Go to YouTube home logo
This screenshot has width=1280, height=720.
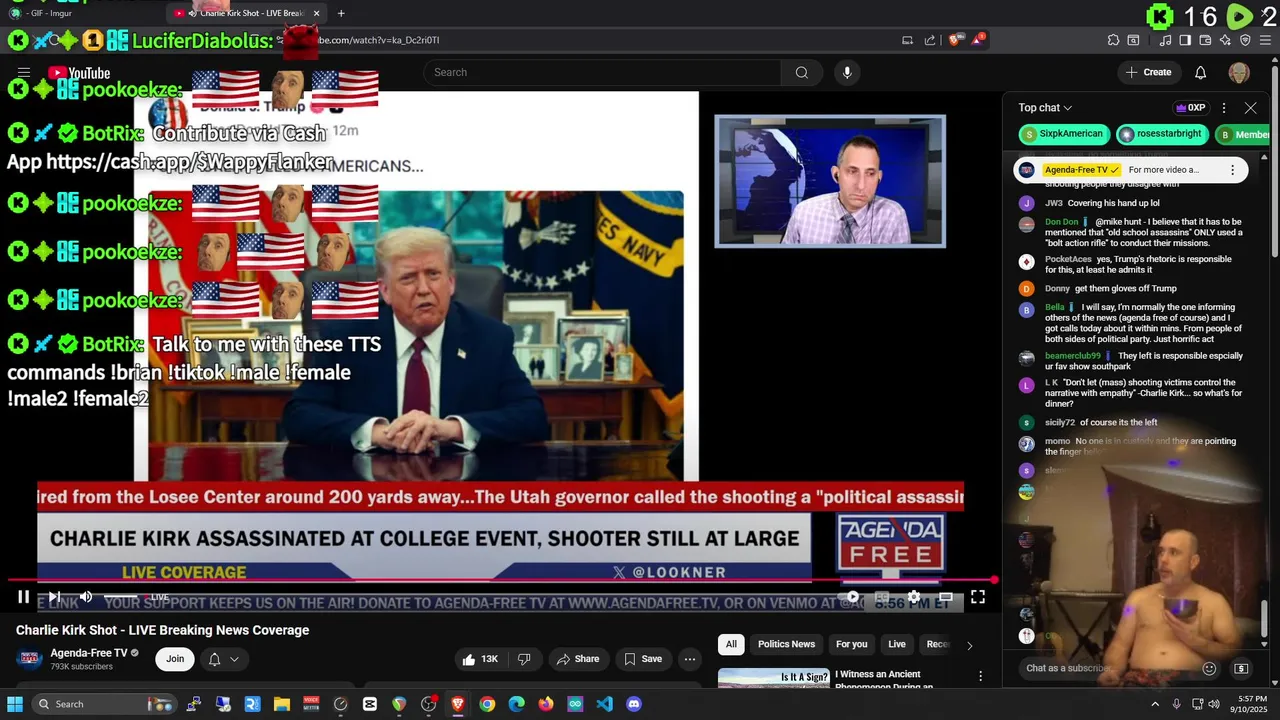click(79, 73)
